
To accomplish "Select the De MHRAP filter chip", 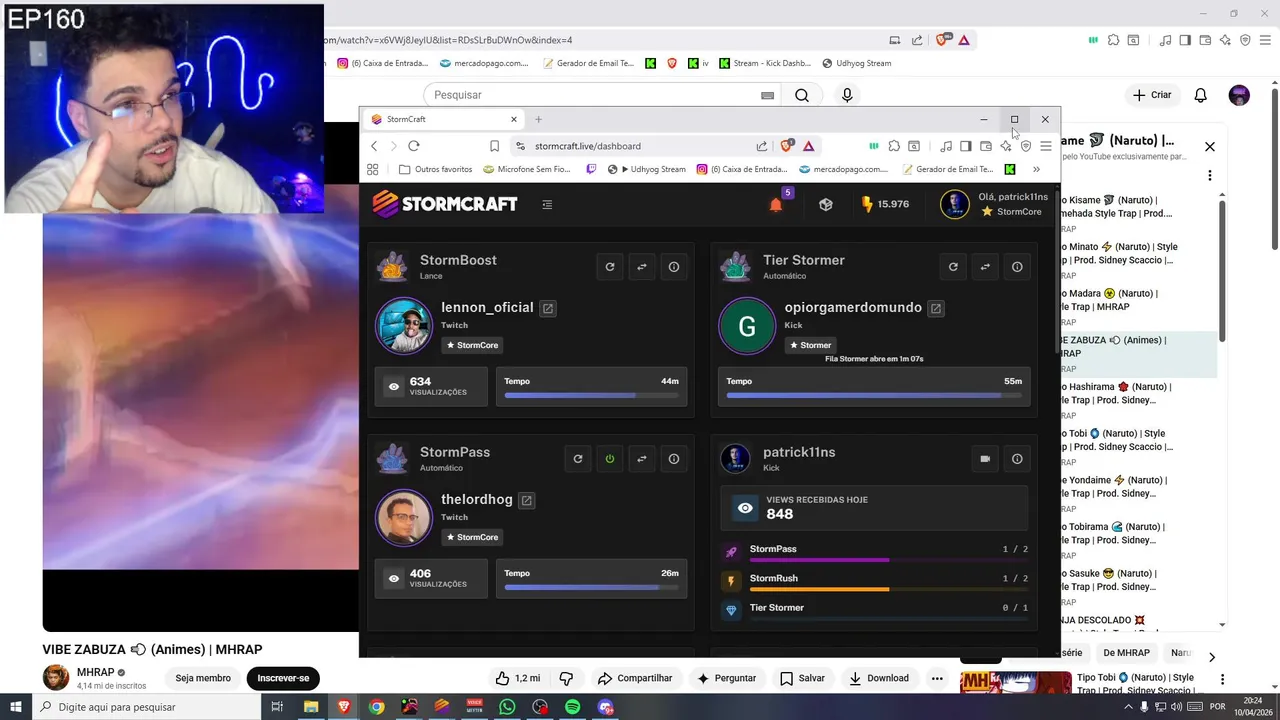I will coord(1126,653).
